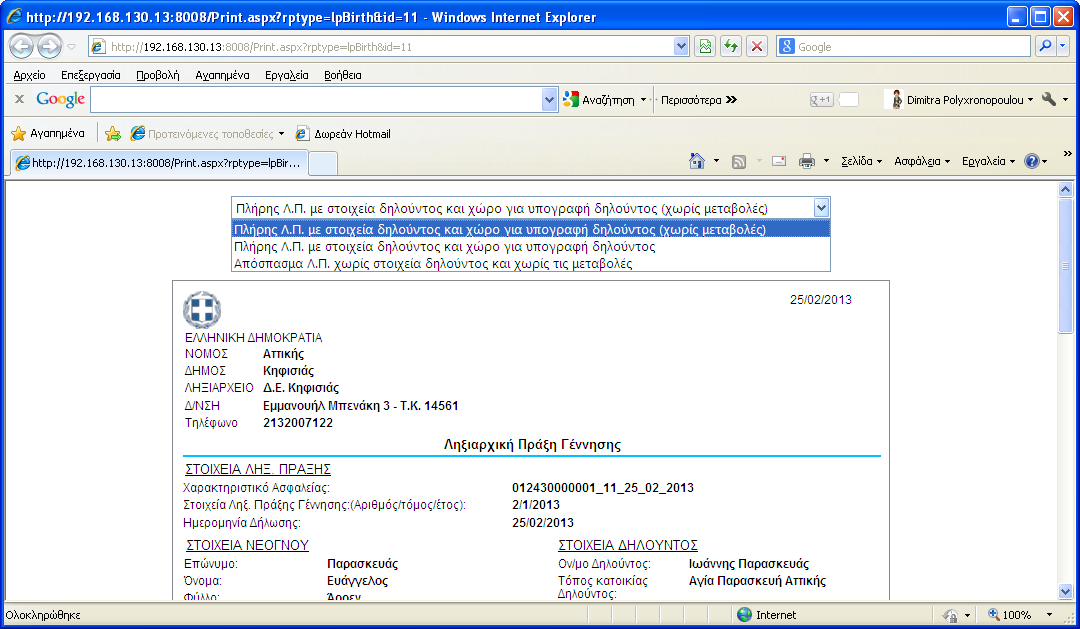Open the Εργαλεία command bar menu

pyautogui.click(x=988, y=161)
